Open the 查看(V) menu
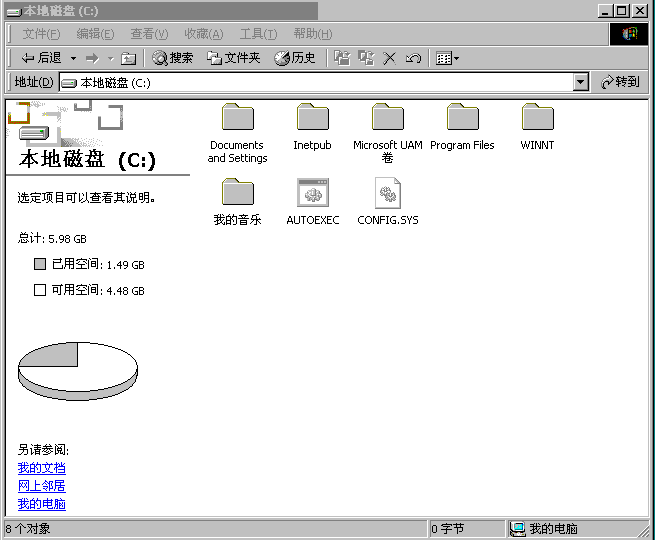The height and width of the screenshot is (540, 655). [149, 34]
